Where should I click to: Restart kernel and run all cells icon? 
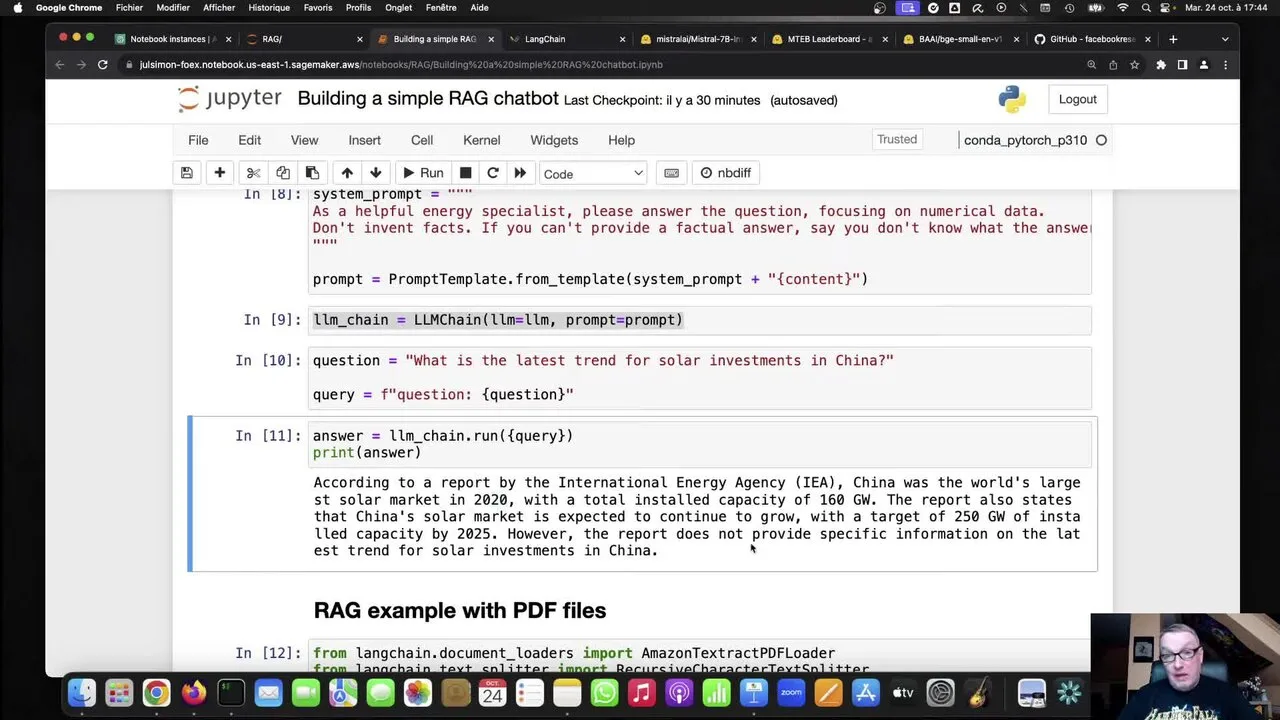[x=520, y=173]
